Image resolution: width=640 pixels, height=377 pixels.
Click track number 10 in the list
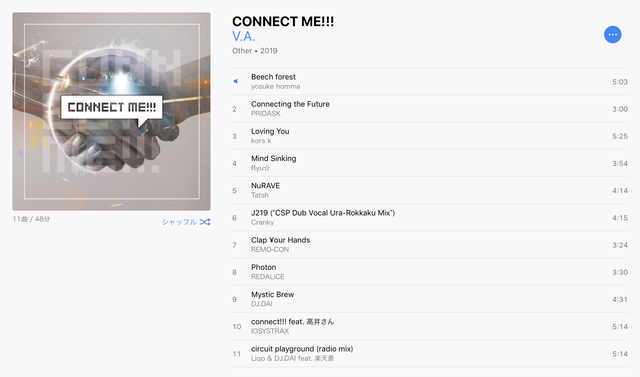(x=237, y=327)
